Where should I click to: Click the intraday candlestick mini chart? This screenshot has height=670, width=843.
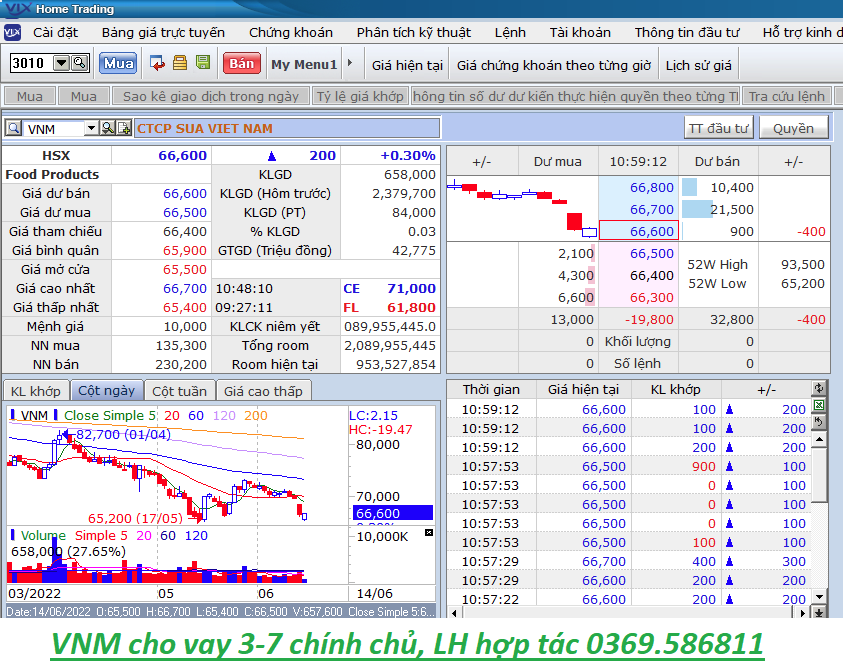(x=522, y=209)
